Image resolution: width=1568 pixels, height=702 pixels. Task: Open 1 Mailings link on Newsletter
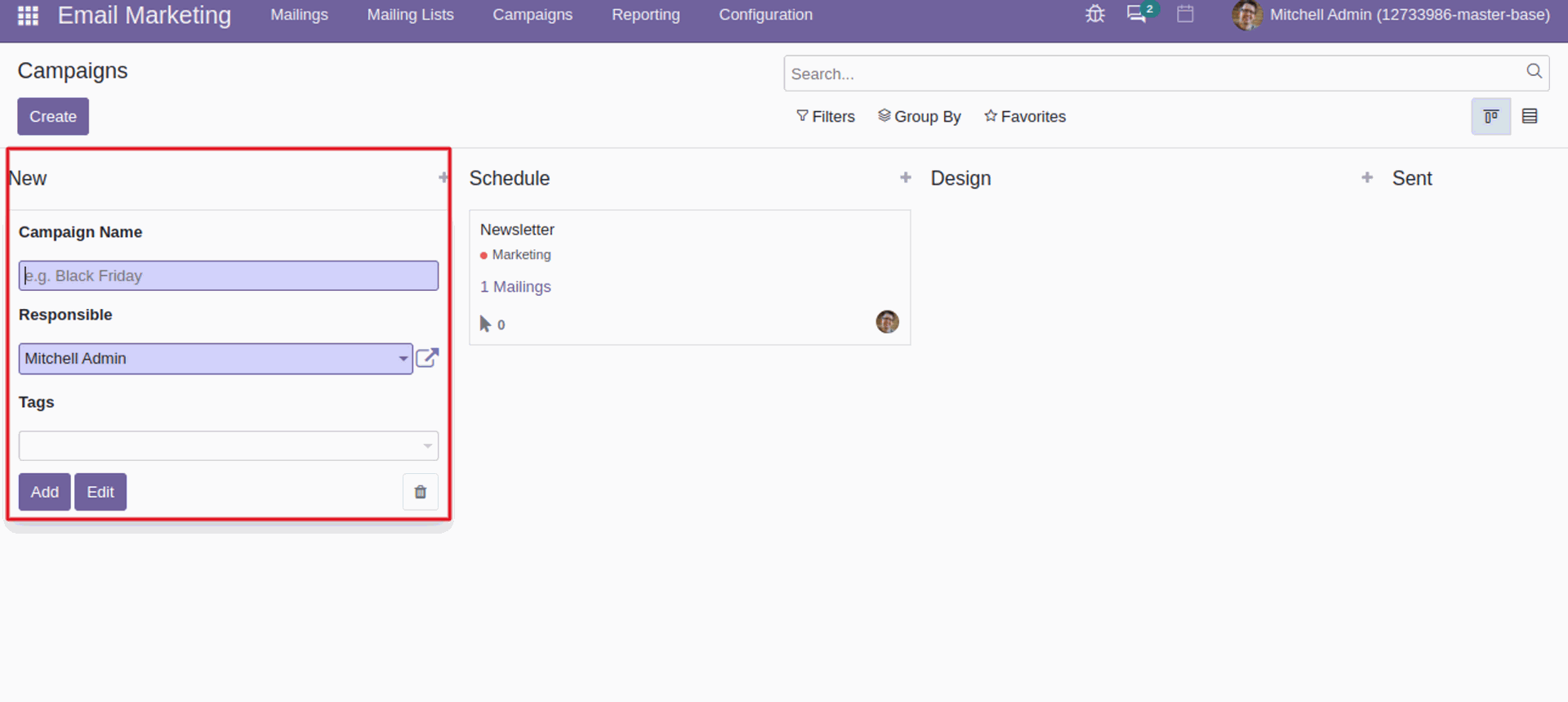pos(515,287)
